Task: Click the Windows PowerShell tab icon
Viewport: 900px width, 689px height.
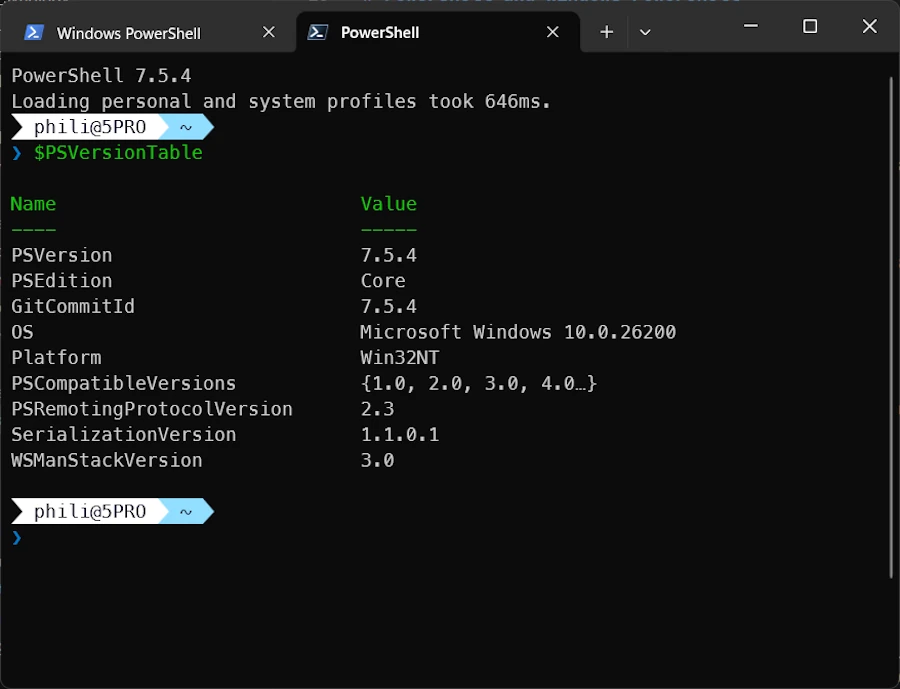Action: tap(33, 33)
